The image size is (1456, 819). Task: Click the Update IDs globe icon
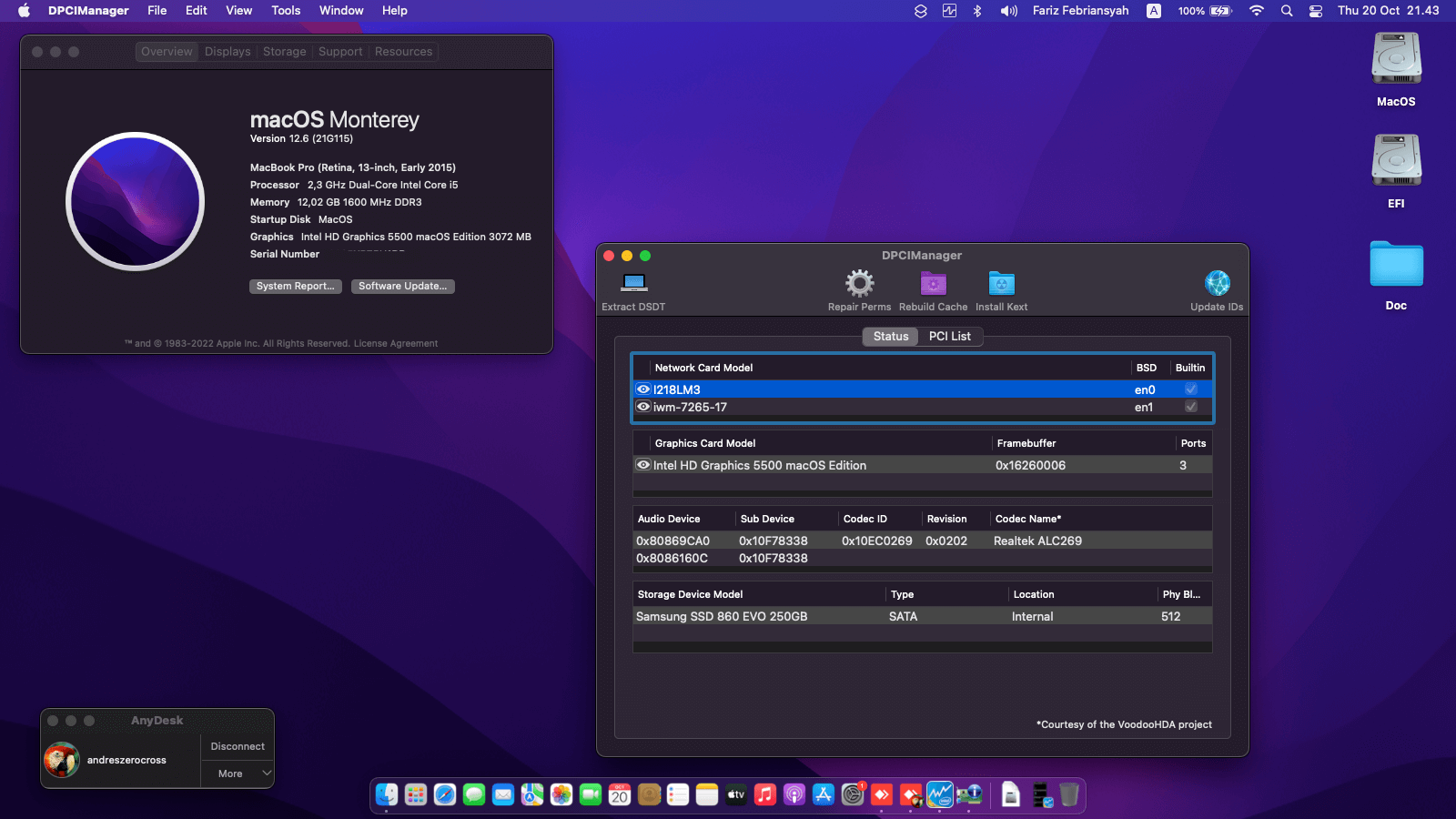(x=1217, y=283)
